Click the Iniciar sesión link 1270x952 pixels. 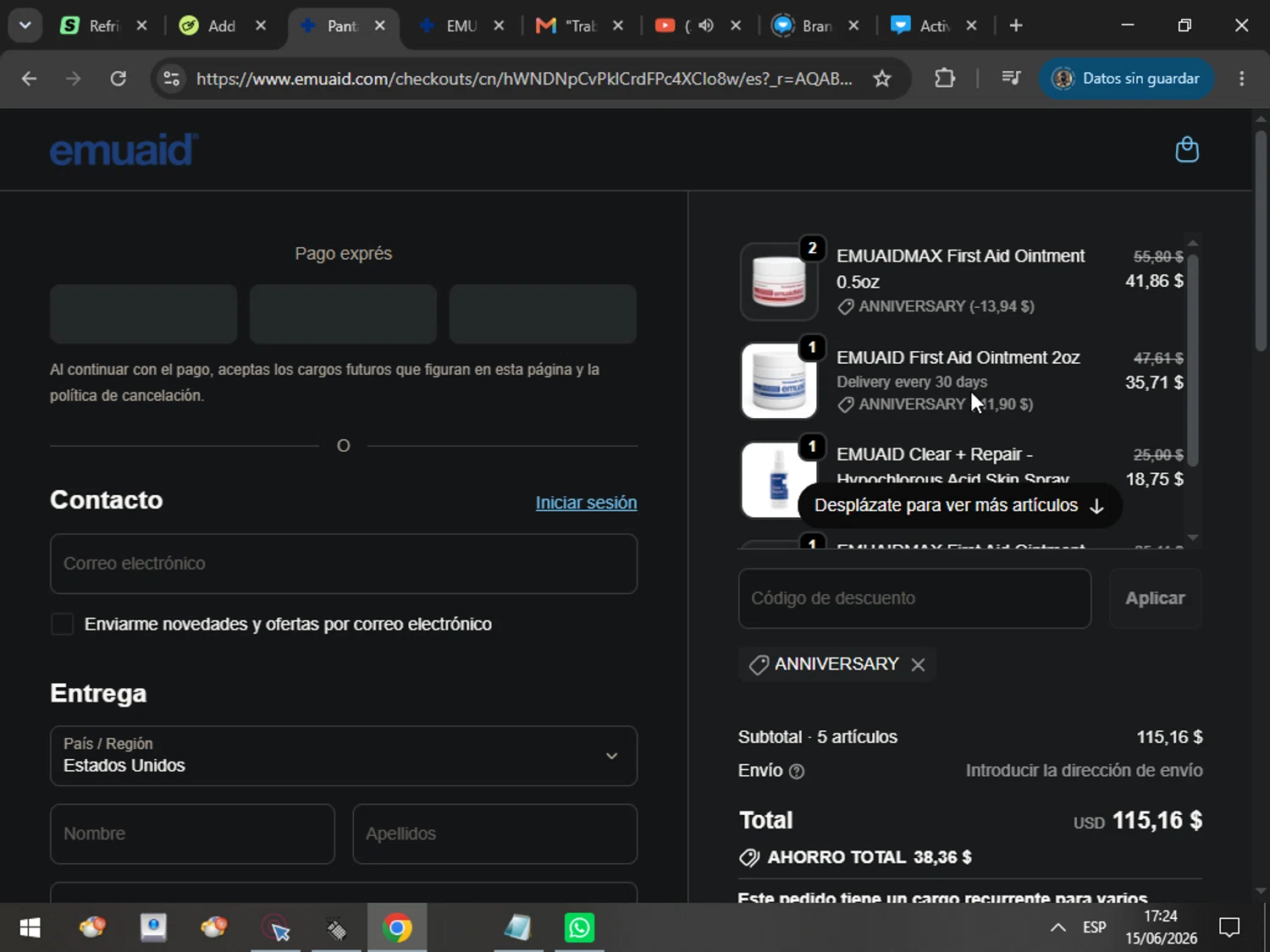[x=586, y=503]
